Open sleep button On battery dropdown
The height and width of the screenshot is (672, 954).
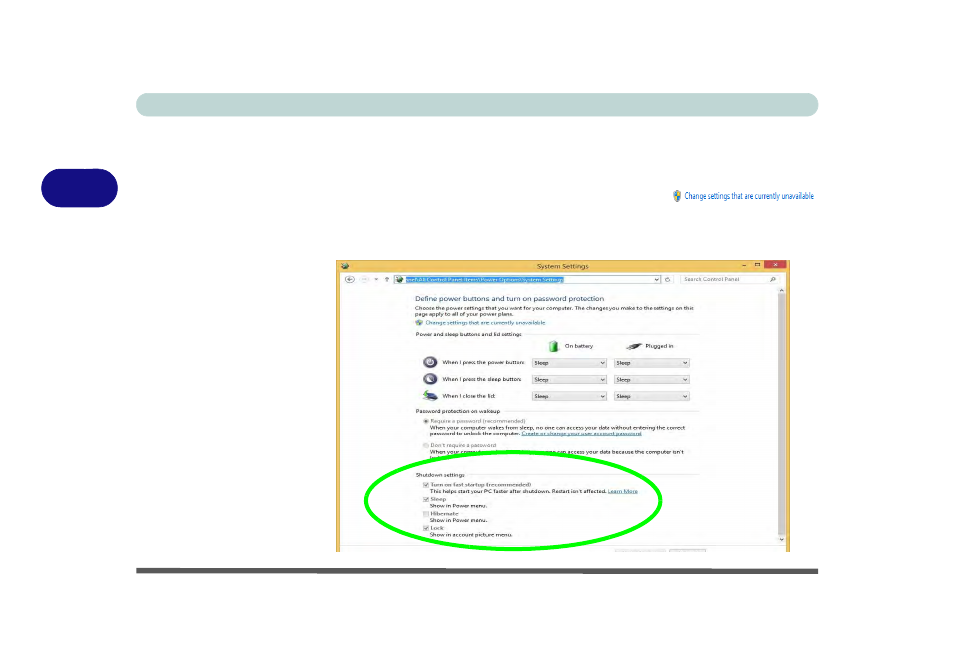click(569, 379)
